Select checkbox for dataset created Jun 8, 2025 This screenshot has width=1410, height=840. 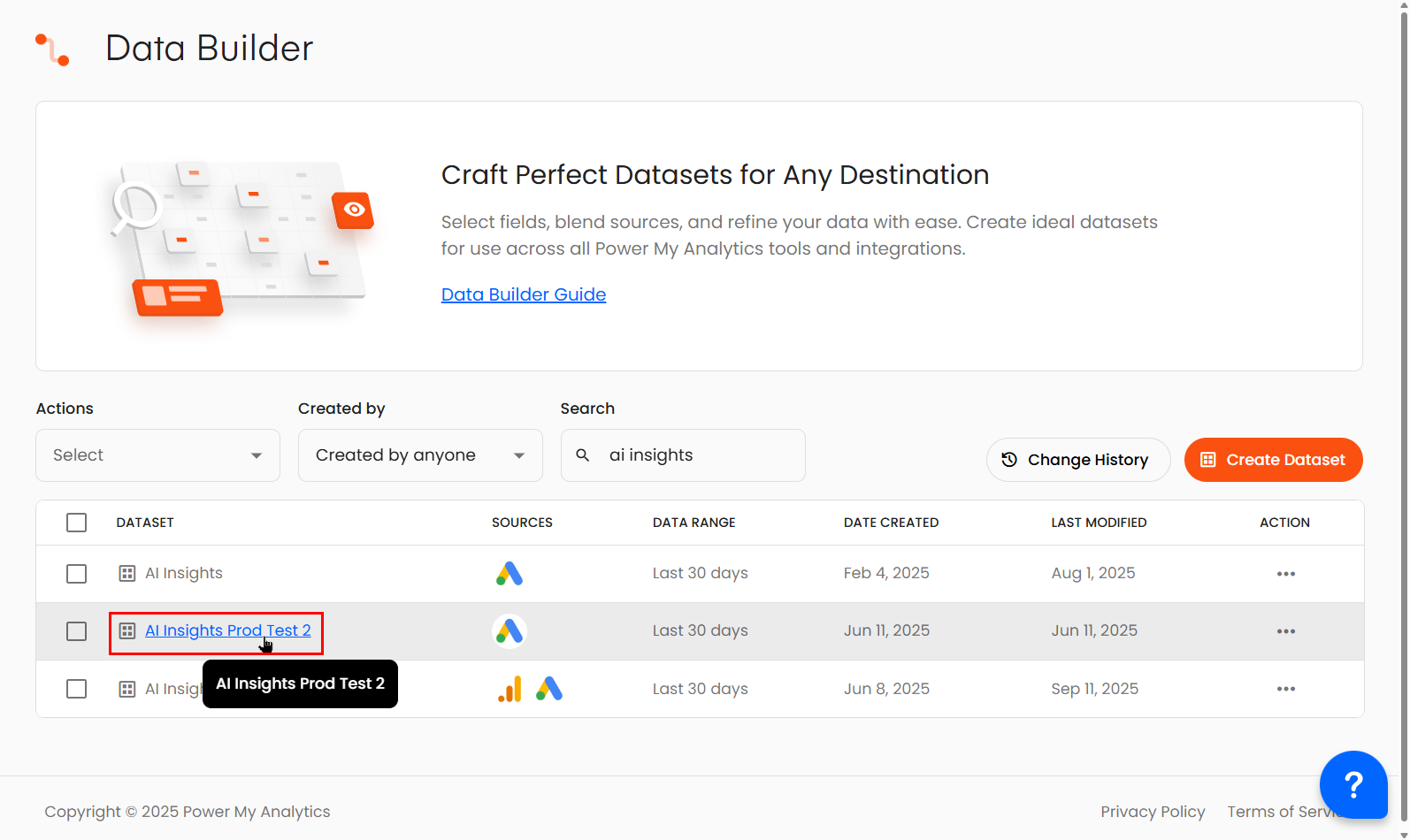[x=77, y=689]
